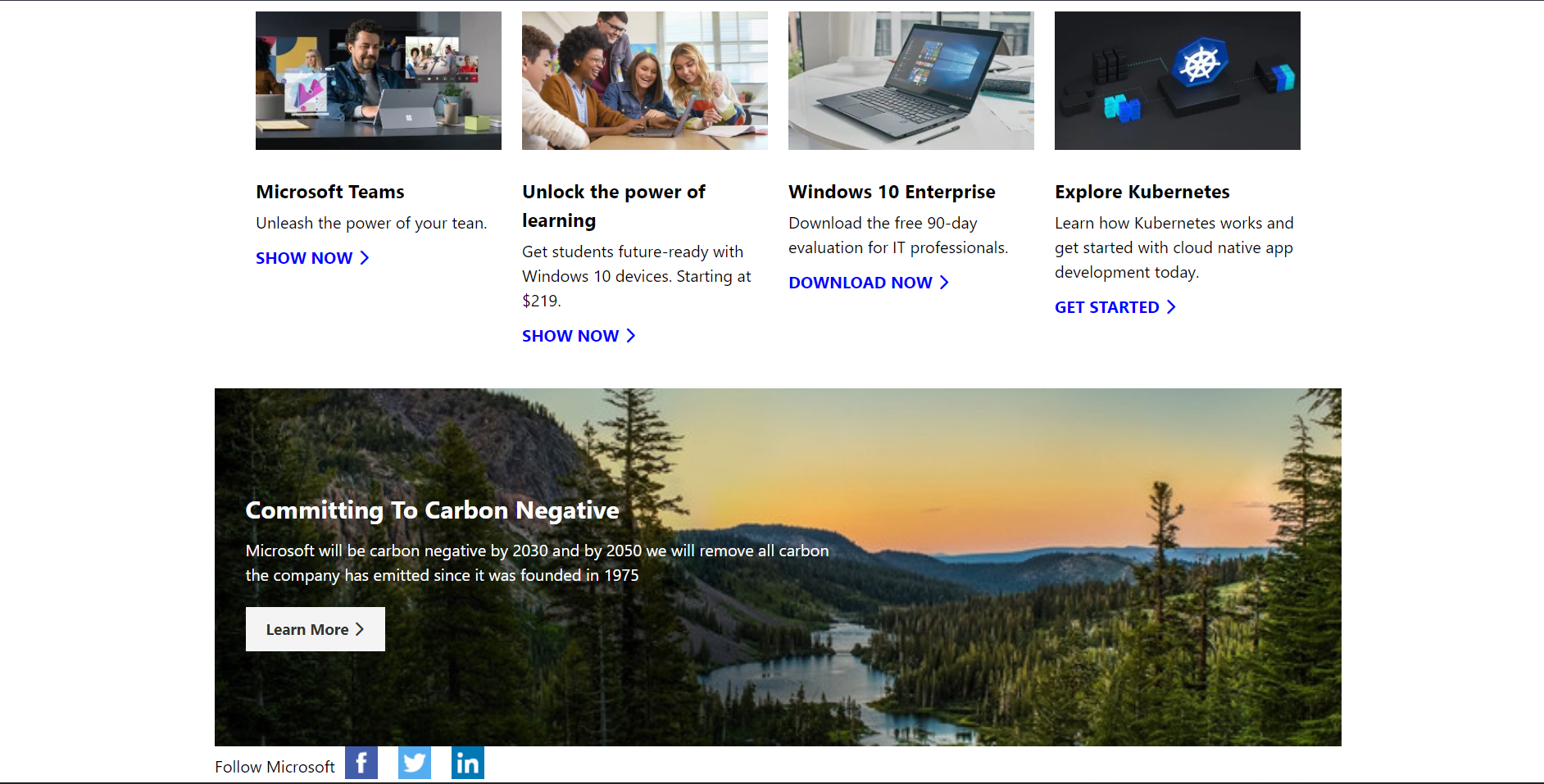Image resolution: width=1544 pixels, height=784 pixels.
Task: Click the Kubernetes wheel logo in the card image
Action: click(1200, 61)
